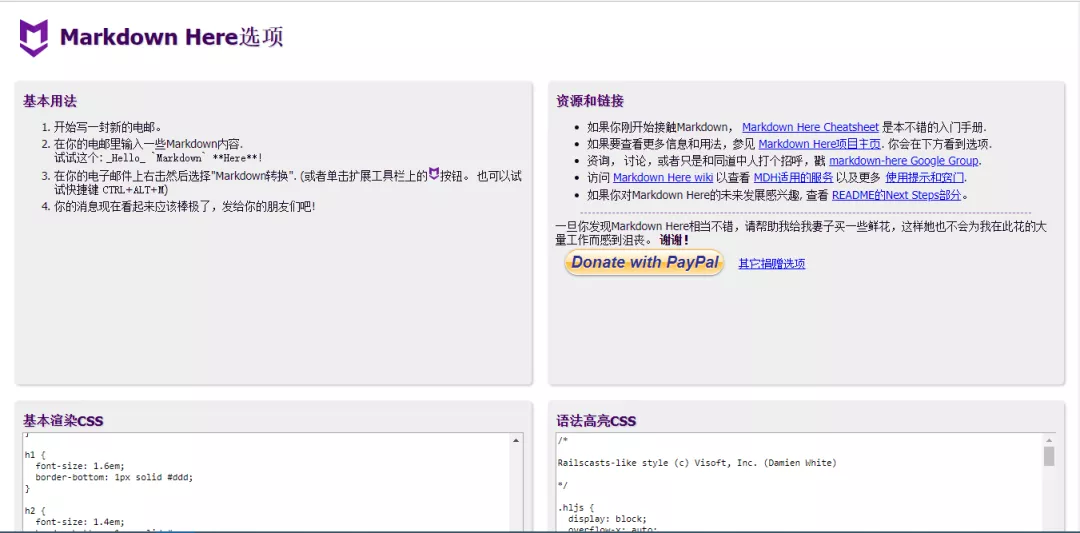Image resolution: width=1080 pixels, height=533 pixels.
Task: Open the Markdown Here wiki link
Action: click(x=661, y=178)
